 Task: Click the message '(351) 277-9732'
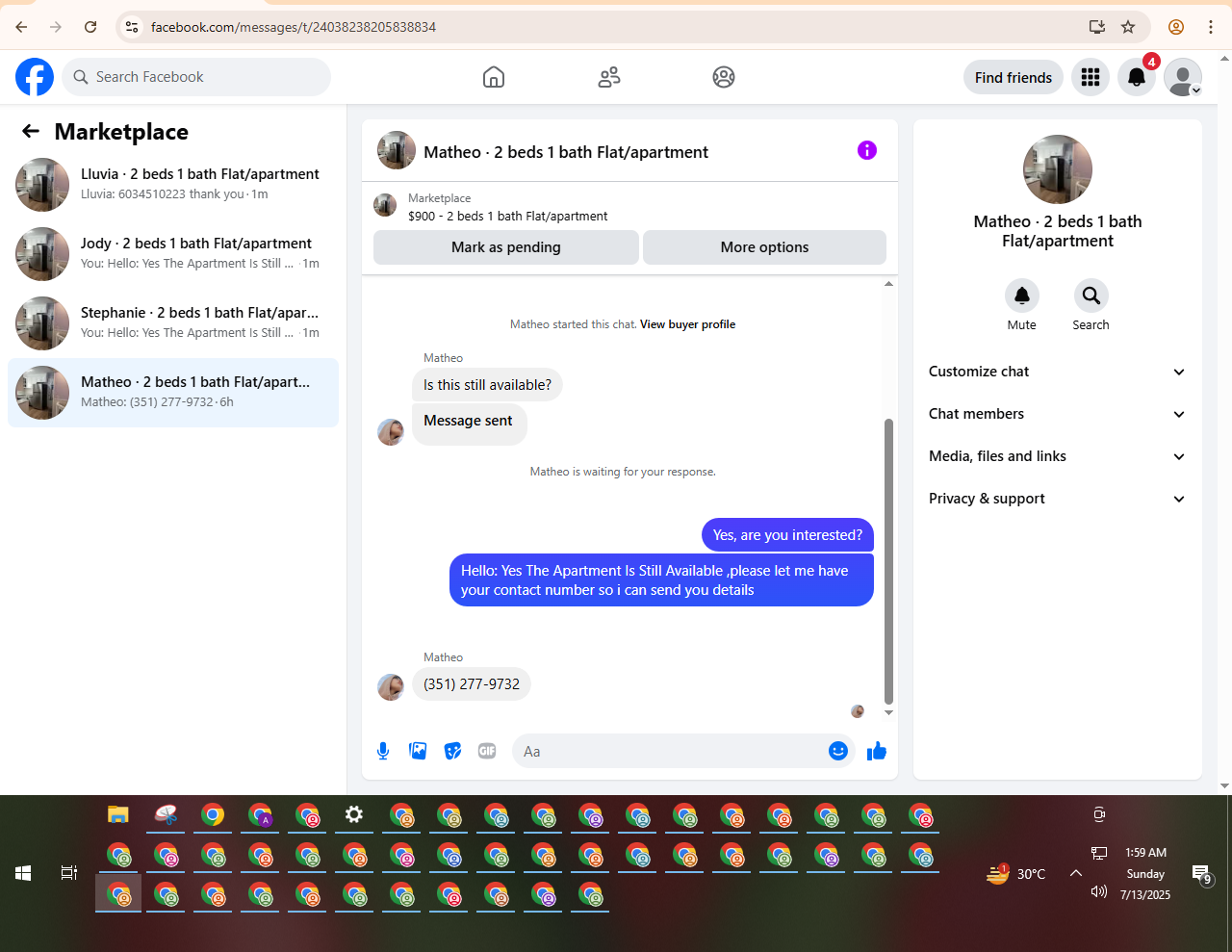(472, 684)
